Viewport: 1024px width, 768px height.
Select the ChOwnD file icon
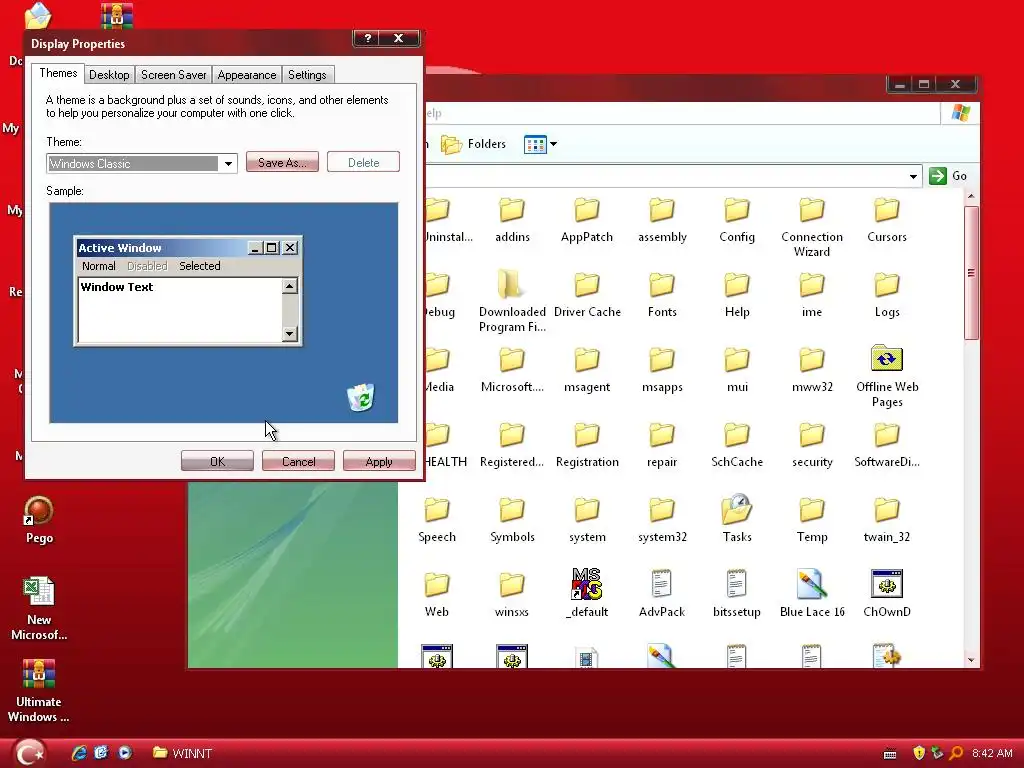point(887,594)
